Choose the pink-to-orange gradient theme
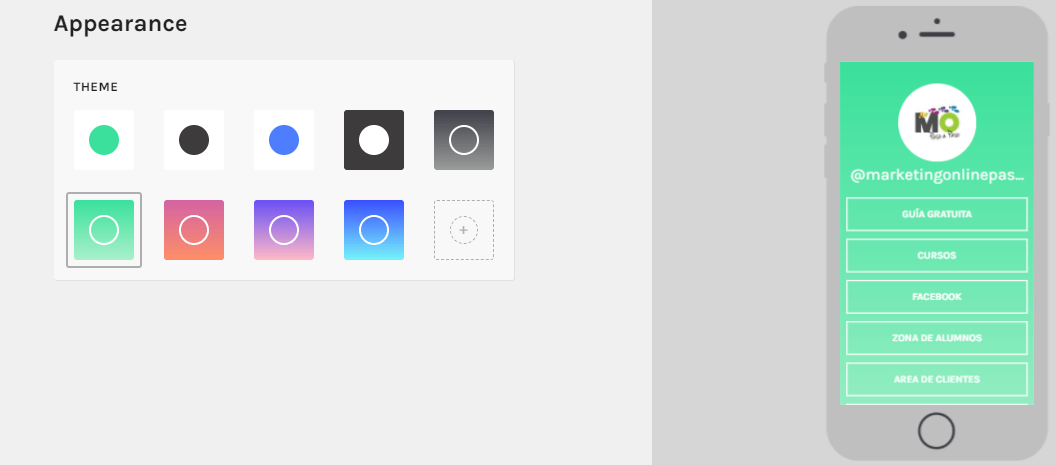Screen dimensions: 1056x465 (x=194, y=230)
